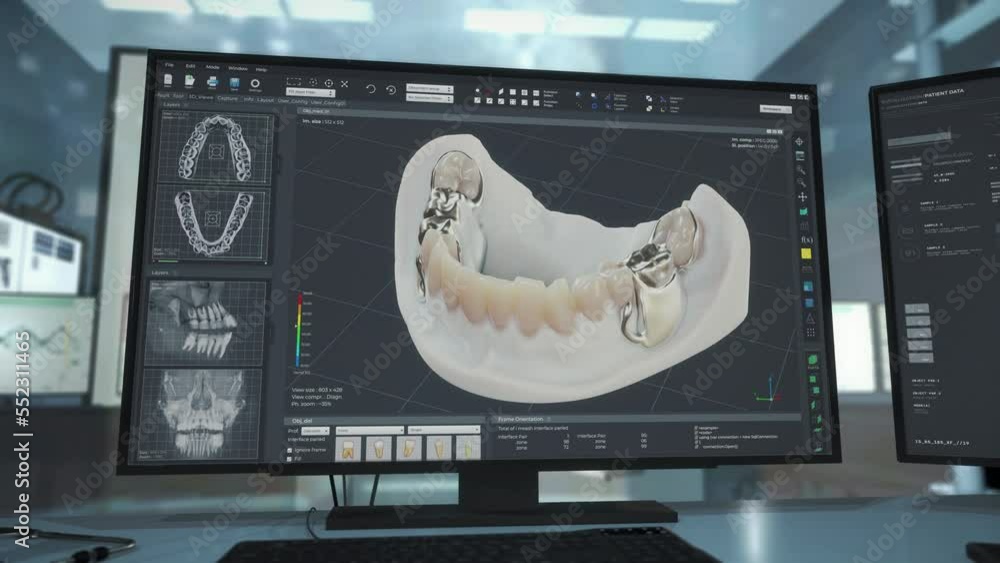Select the first molar tooth thumbnail
Image resolution: width=1000 pixels, height=563 pixels.
click(348, 449)
